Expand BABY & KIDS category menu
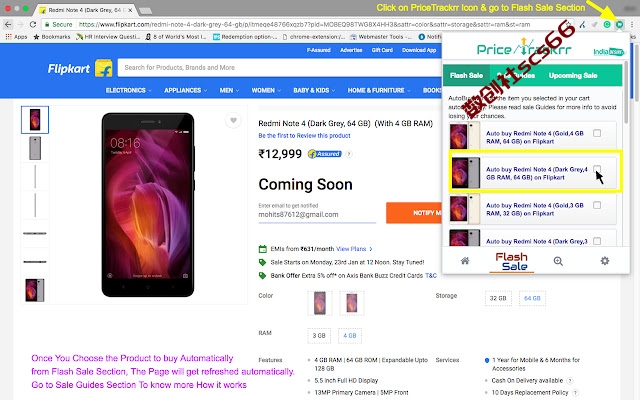Screen dimensions: 640x400 click(313, 90)
